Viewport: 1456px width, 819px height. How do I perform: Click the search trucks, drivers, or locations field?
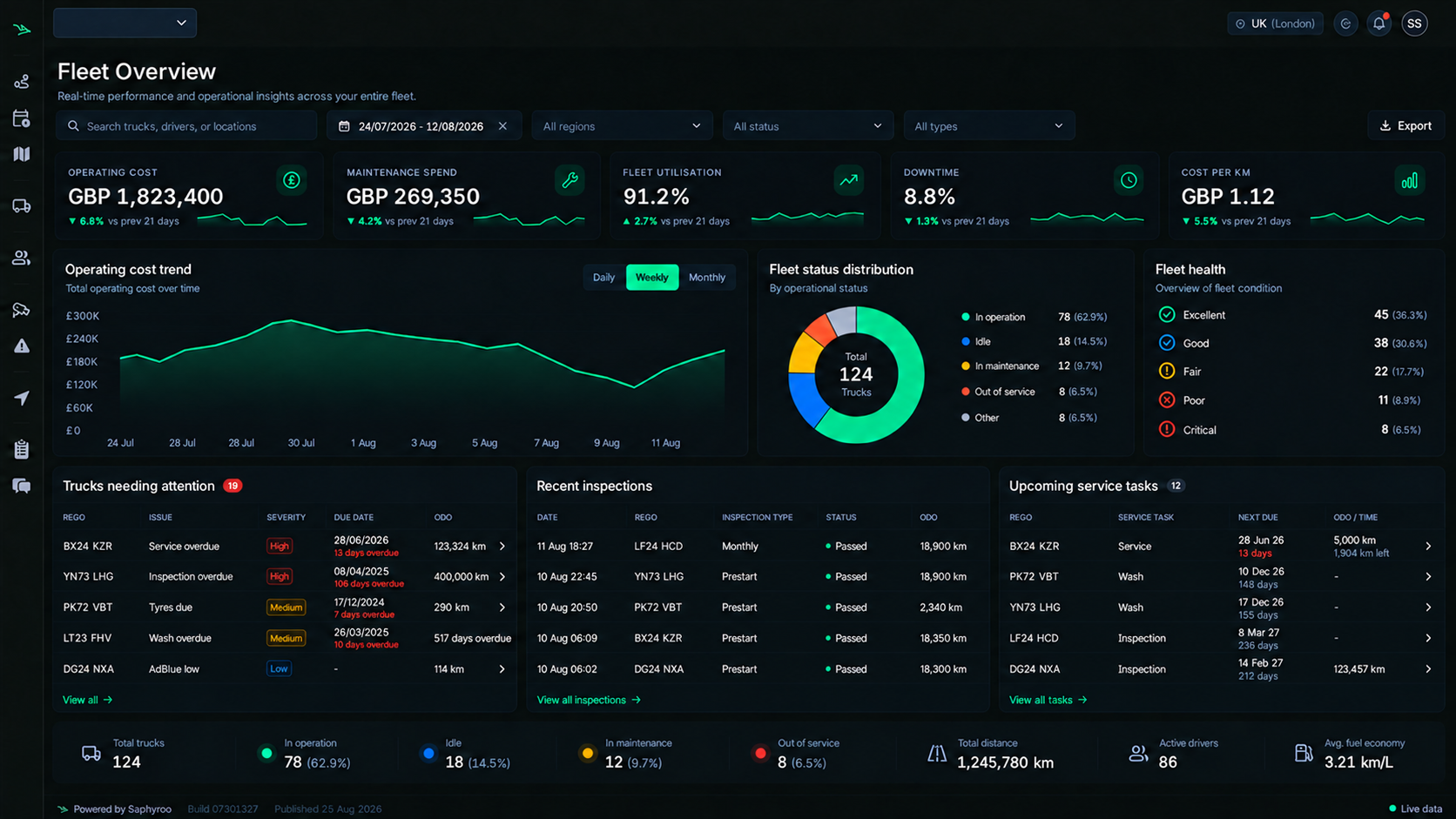tap(186, 126)
